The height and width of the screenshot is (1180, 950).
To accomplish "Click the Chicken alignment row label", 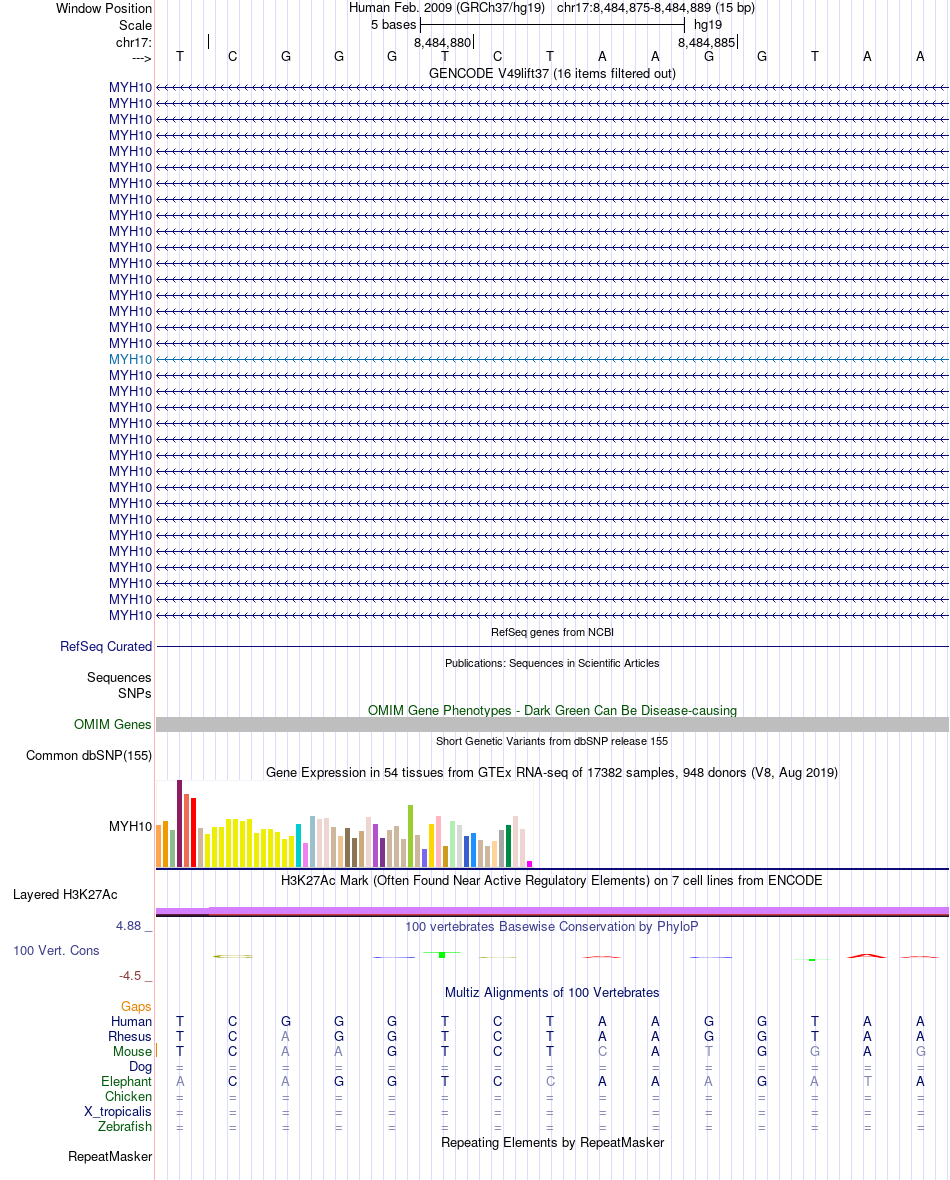I will click(x=128, y=1096).
